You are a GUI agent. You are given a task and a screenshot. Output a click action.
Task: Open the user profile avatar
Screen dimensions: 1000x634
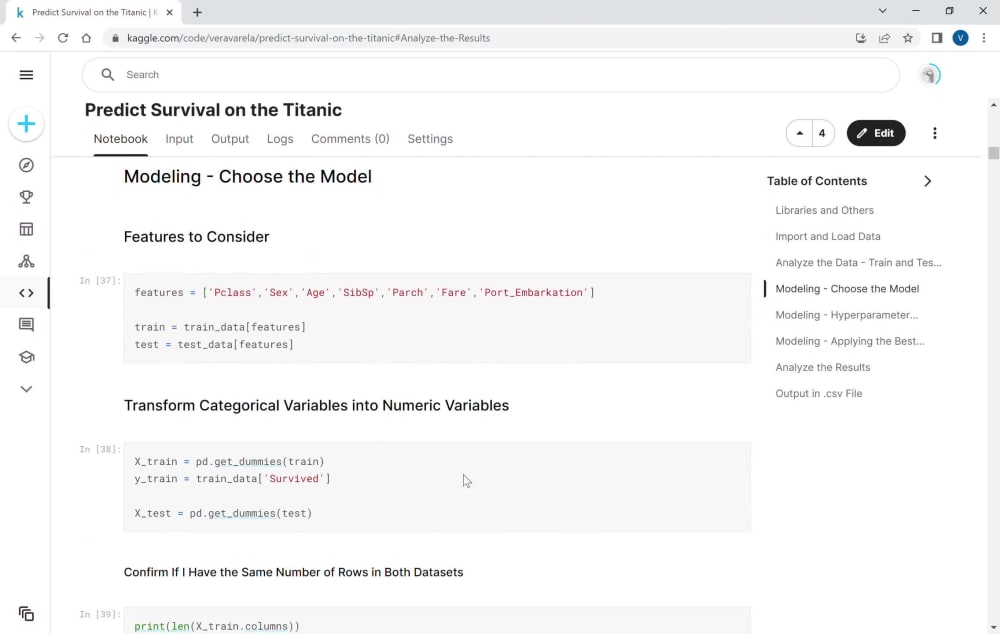(x=930, y=75)
